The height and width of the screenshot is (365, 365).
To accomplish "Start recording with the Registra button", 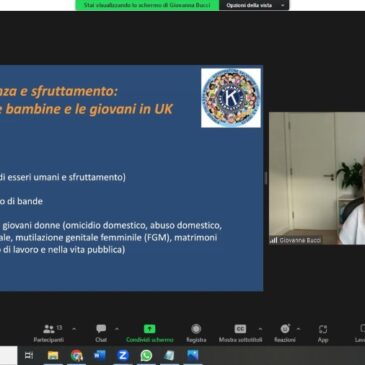I will click(x=196, y=333).
